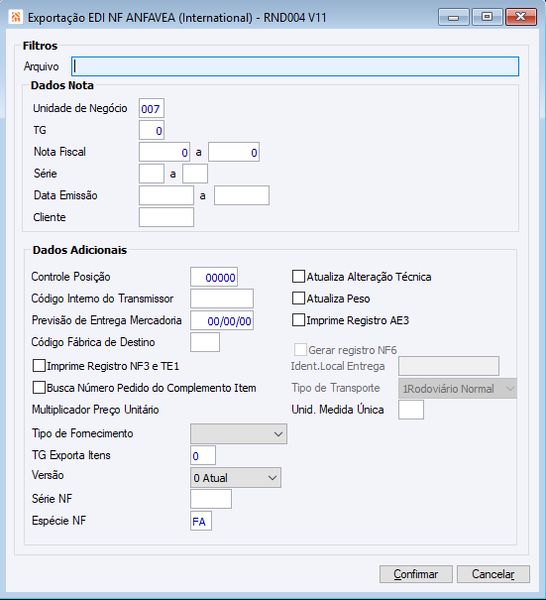The image size is (546, 600).
Task: Expand the Versão dropdown showing 0 Atual
Action: point(236,478)
